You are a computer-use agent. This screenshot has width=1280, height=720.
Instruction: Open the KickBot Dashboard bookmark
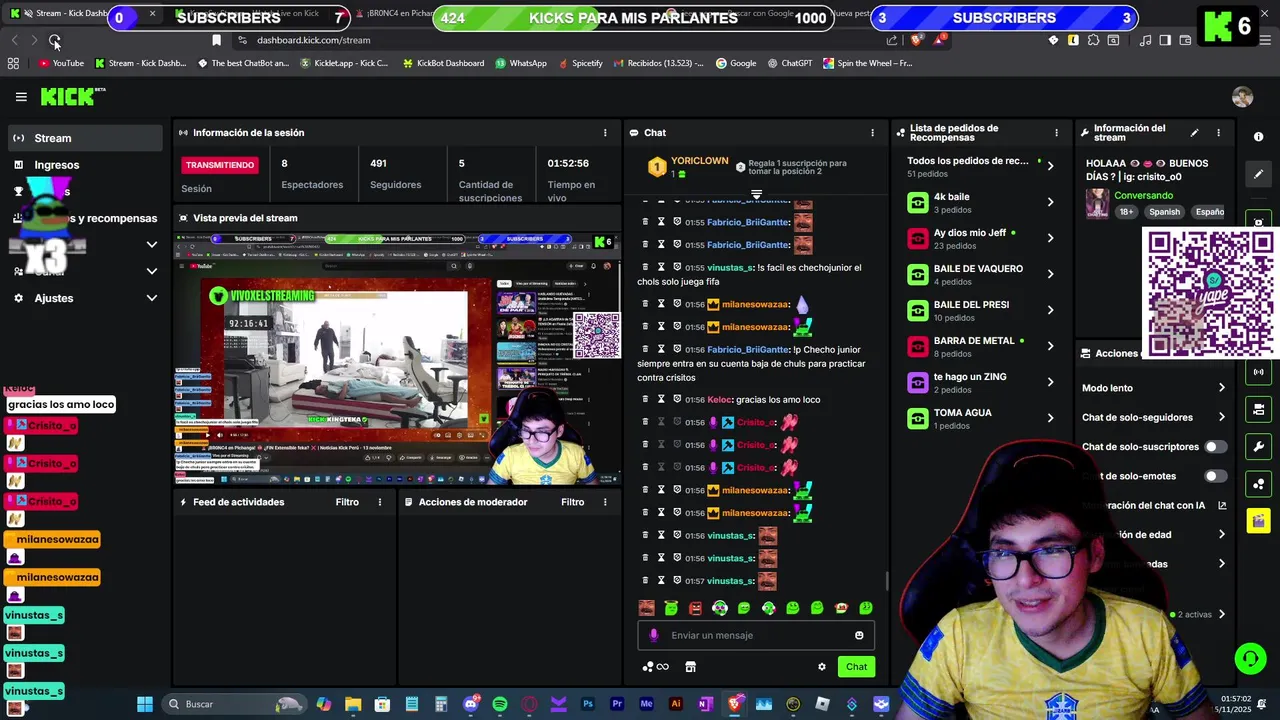pyautogui.click(x=443, y=63)
